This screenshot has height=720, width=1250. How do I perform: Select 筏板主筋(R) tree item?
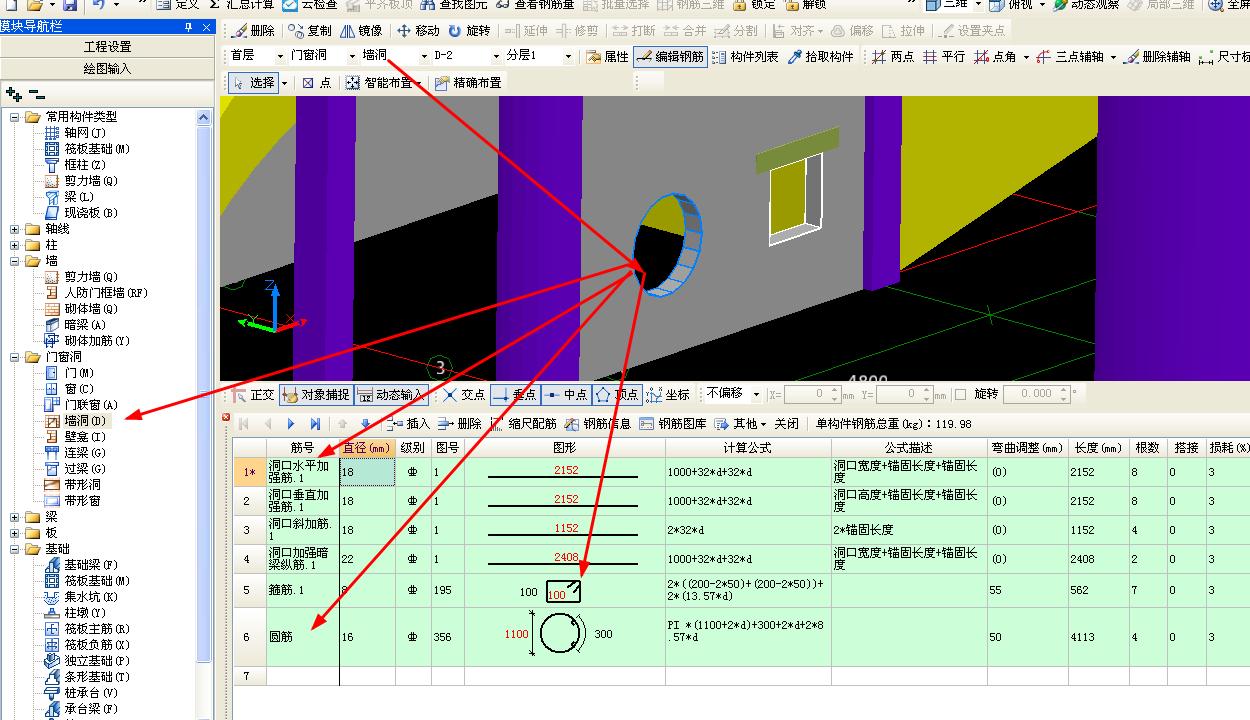[97, 629]
